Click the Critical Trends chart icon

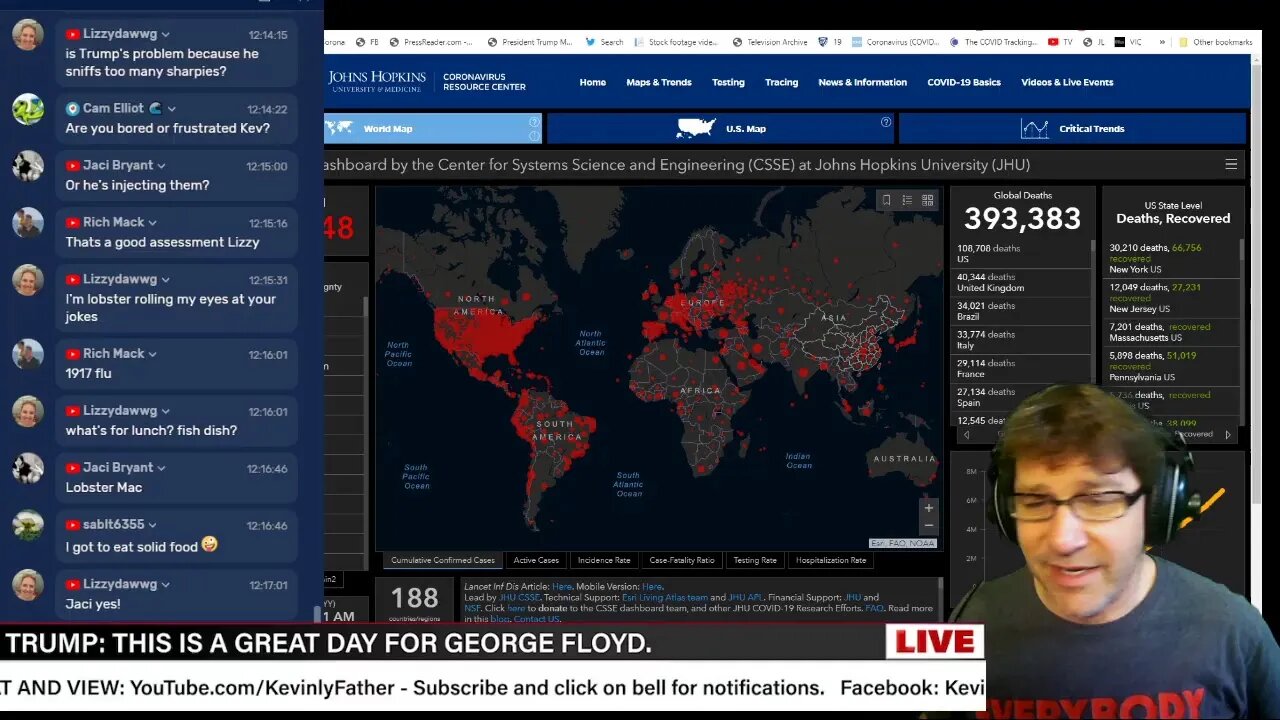click(x=1034, y=128)
